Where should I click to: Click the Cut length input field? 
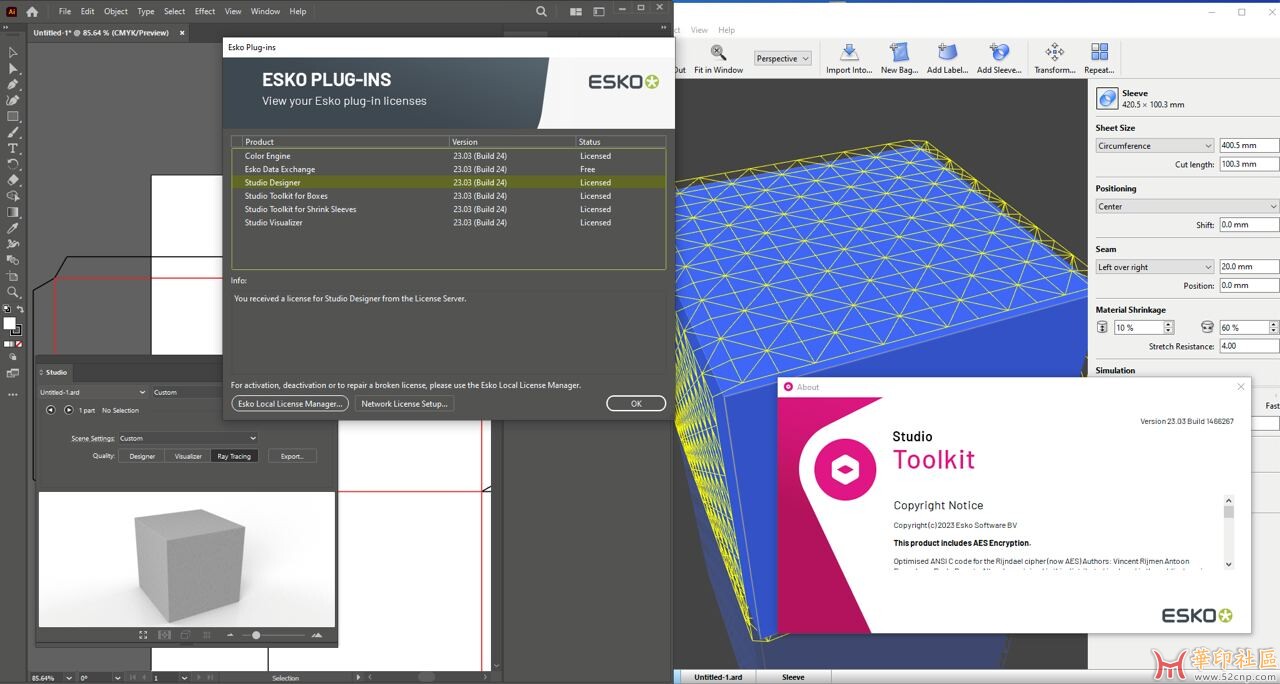1249,164
